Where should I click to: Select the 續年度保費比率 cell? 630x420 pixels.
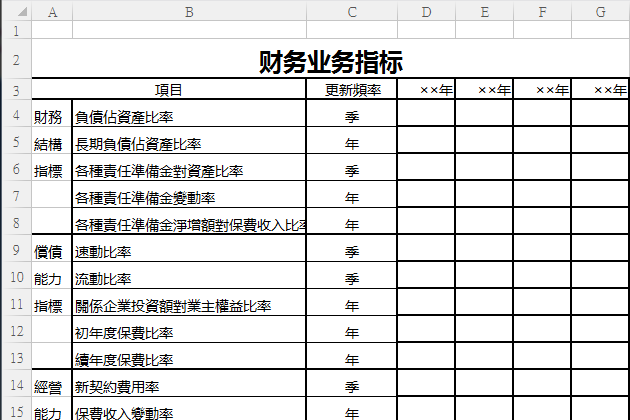189,359
